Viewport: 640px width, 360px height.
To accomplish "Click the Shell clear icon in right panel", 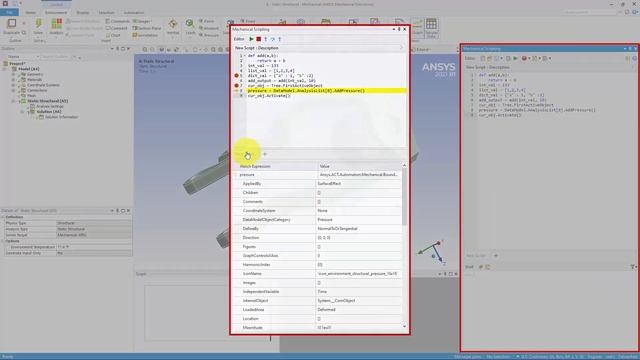I will tap(481, 267).
